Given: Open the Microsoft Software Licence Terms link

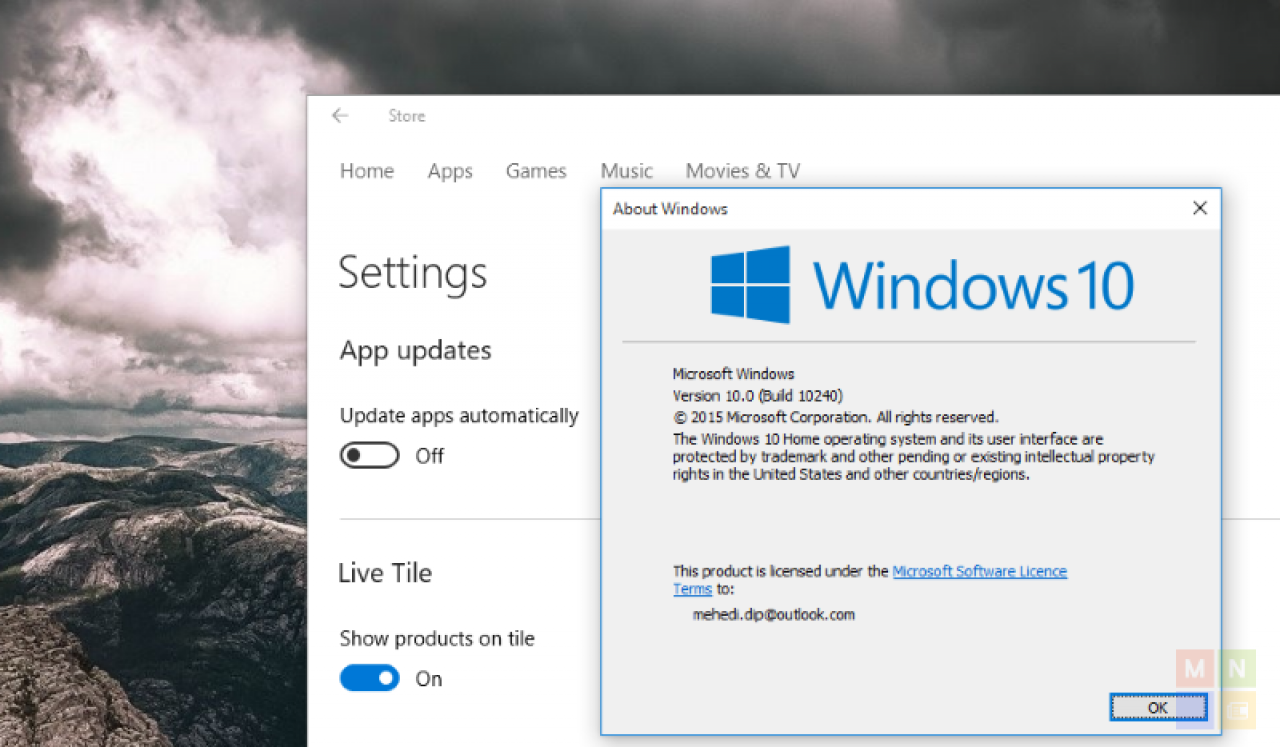Looking at the screenshot, I should click(x=979, y=571).
